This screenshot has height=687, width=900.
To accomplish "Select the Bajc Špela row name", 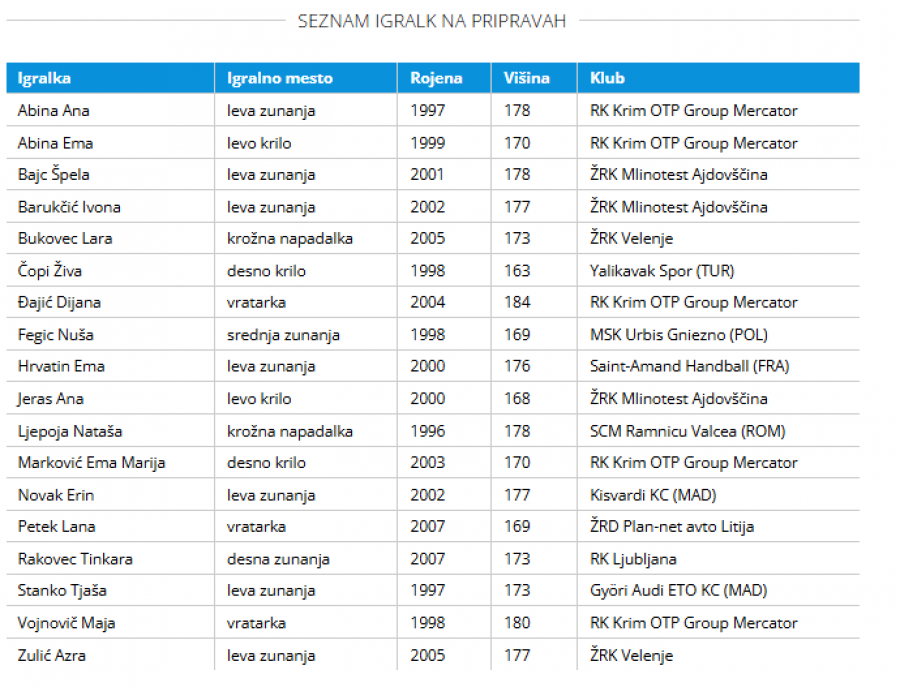I will [54, 175].
